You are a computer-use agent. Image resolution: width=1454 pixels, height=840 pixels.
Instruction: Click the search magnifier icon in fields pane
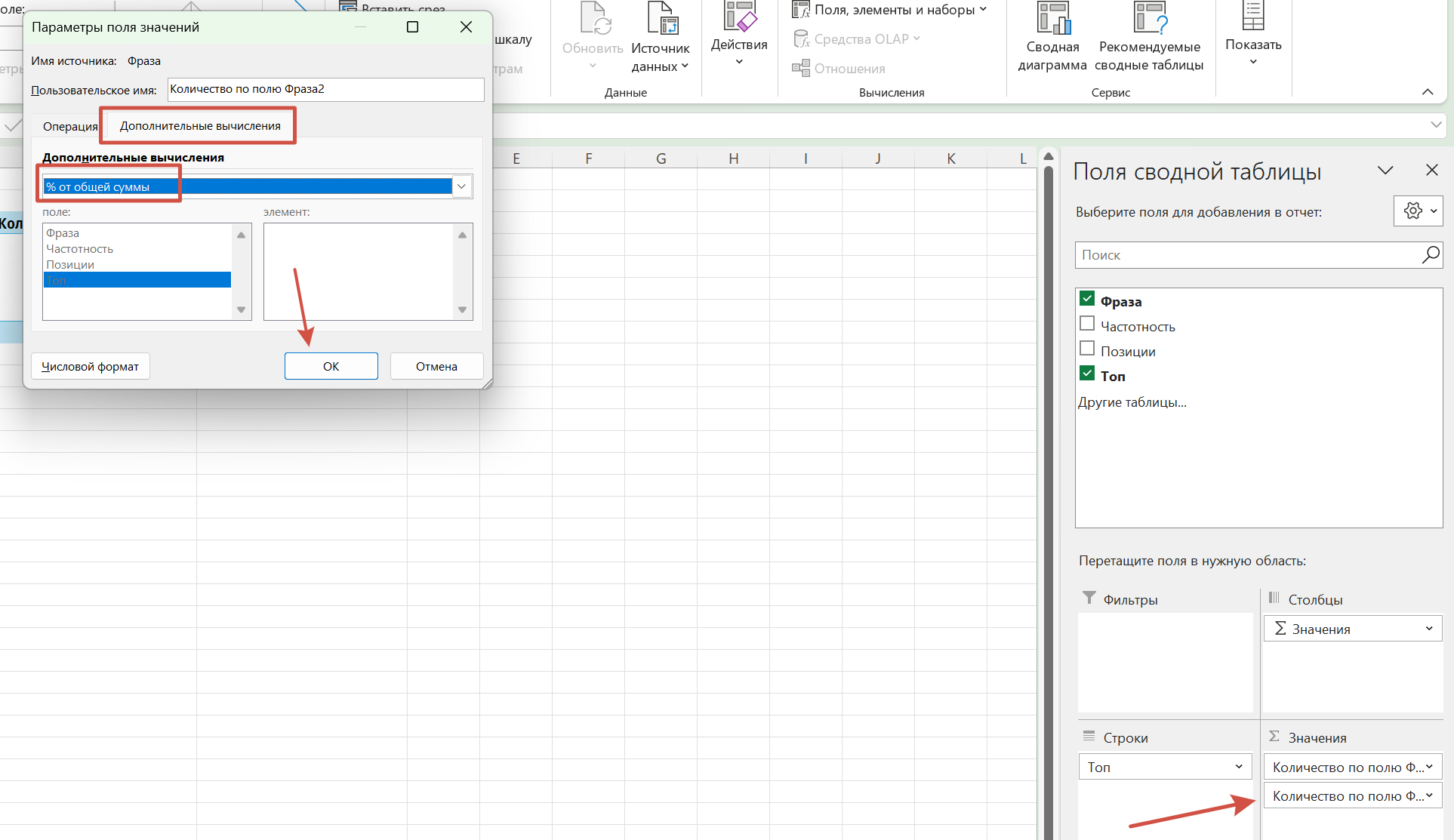click(x=1430, y=255)
